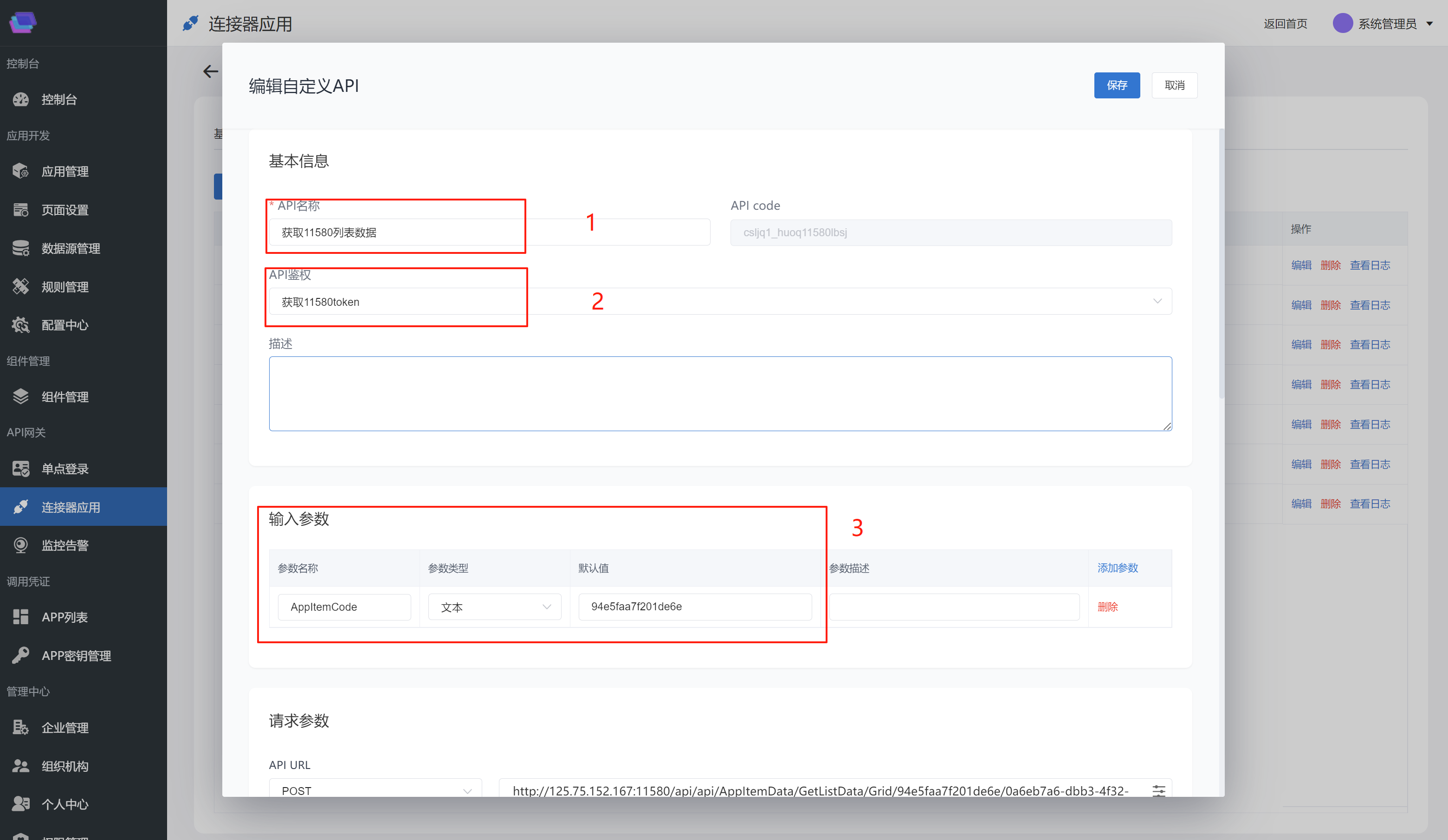Click the 控制台 dashboard icon in sidebar
Viewport: 1448px width, 840px height.
point(21,99)
